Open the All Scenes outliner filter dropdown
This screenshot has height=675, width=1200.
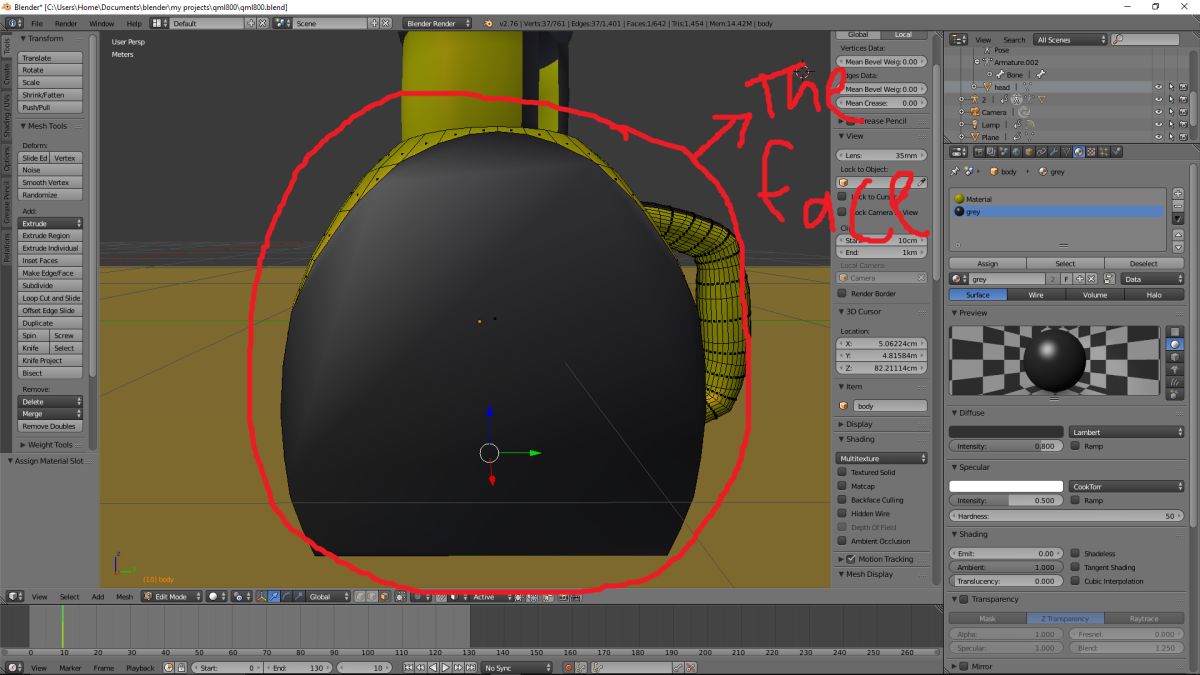tap(1071, 39)
